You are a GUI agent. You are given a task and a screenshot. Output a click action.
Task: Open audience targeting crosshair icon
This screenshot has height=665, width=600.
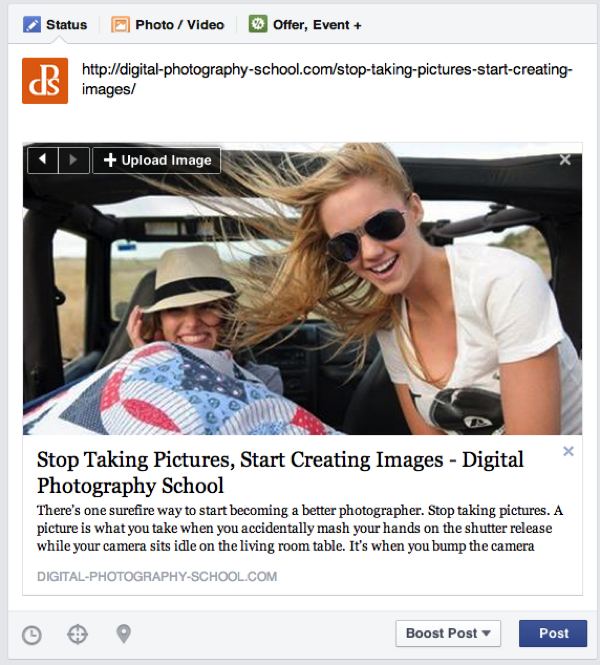77,634
